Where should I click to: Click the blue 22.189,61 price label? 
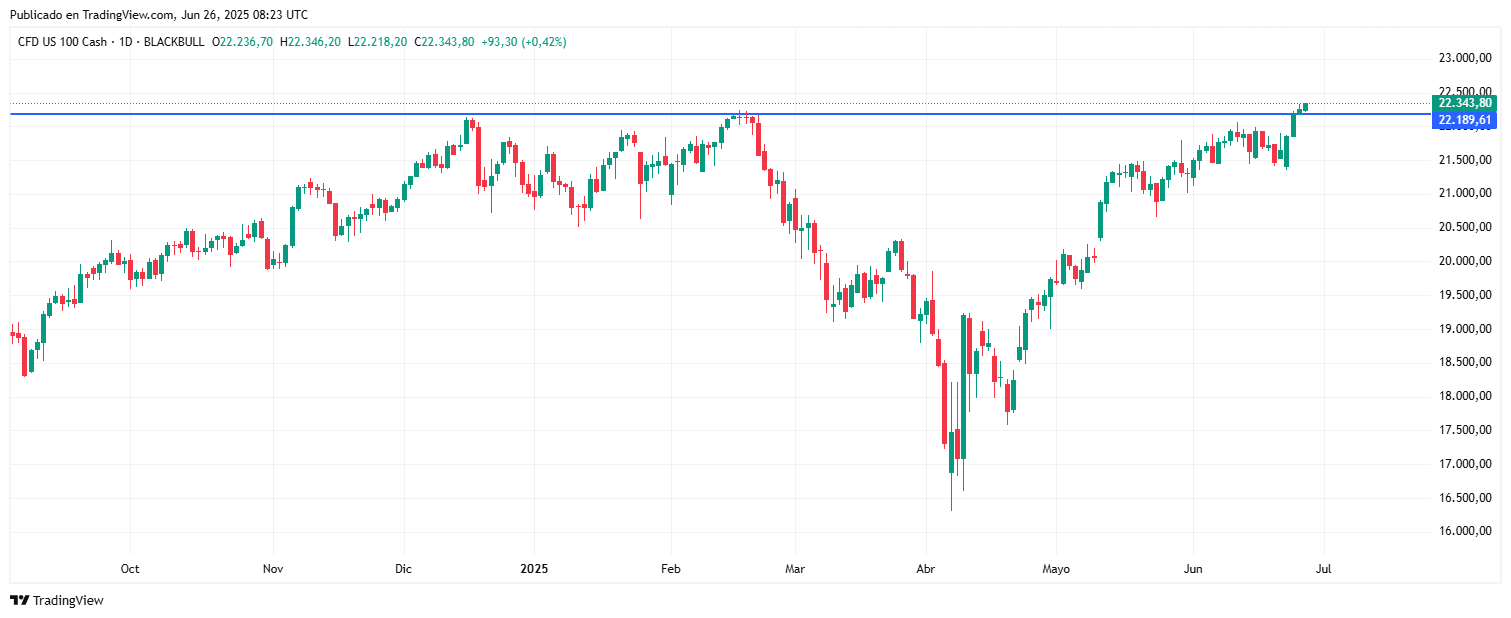[1464, 121]
